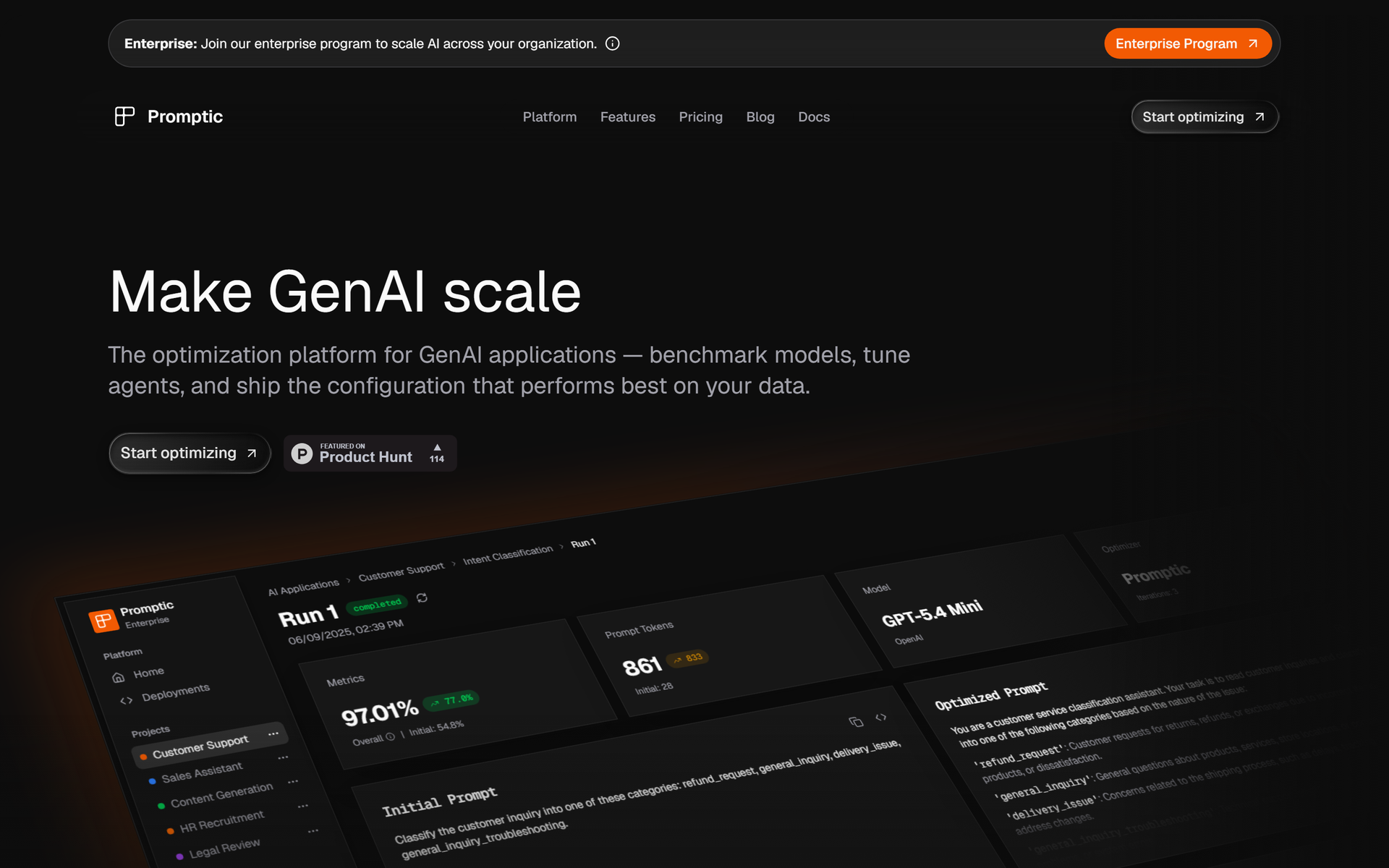The image size is (1389, 868).
Task: Open the Features nav item
Action: [x=628, y=116]
